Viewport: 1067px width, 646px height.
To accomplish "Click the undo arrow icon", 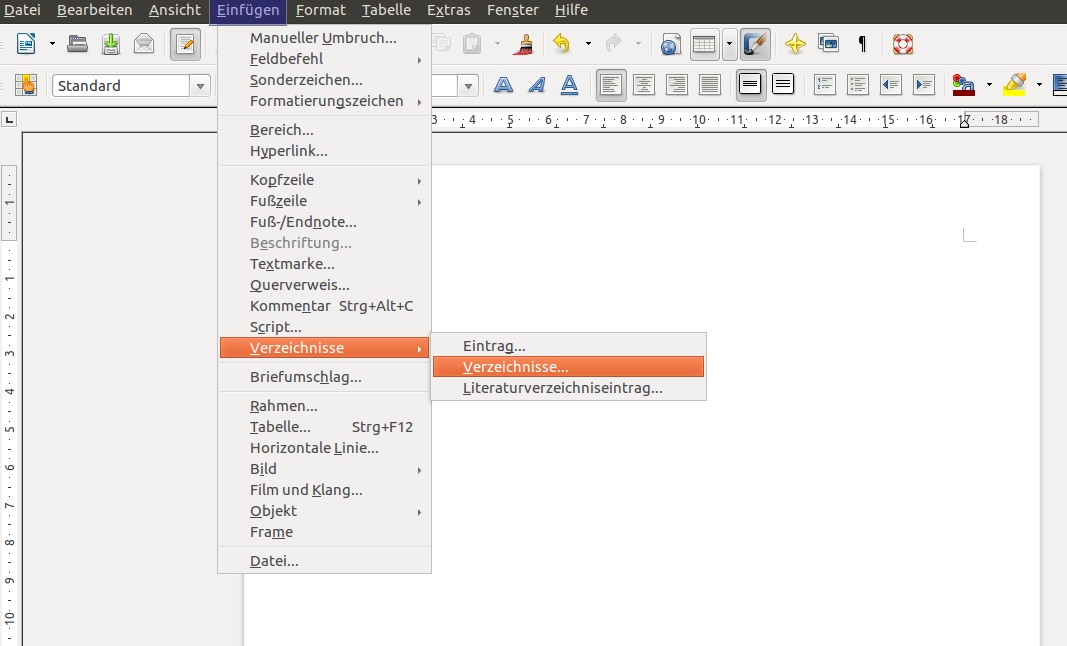I will (561, 44).
